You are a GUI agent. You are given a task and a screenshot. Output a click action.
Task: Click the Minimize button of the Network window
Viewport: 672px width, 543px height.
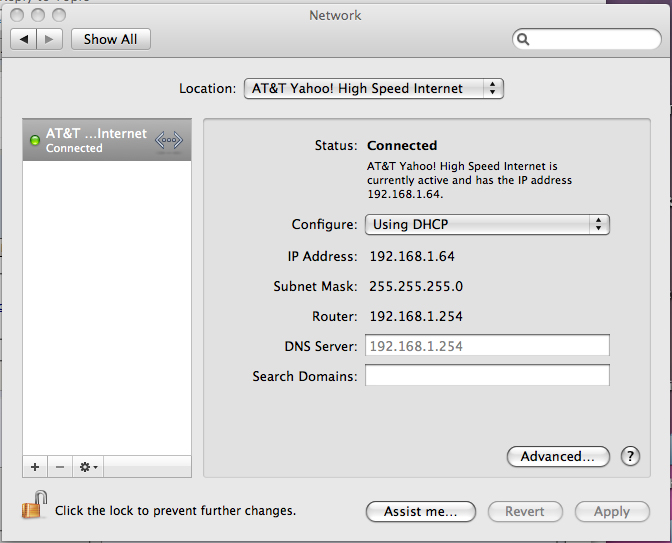coord(38,15)
